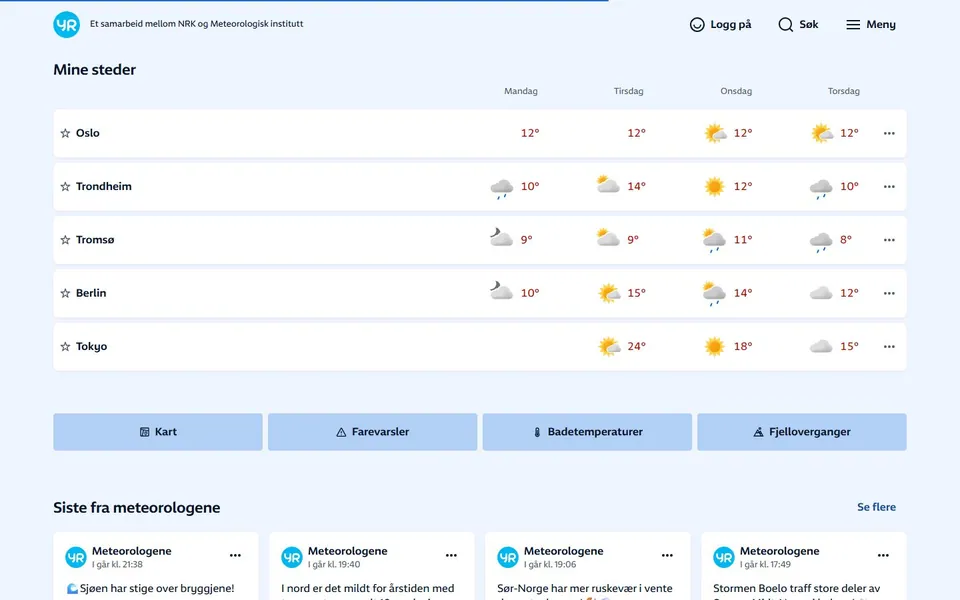Toggle the star favorite for Trondheim
This screenshot has height=600, width=960.
tap(66, 186)
